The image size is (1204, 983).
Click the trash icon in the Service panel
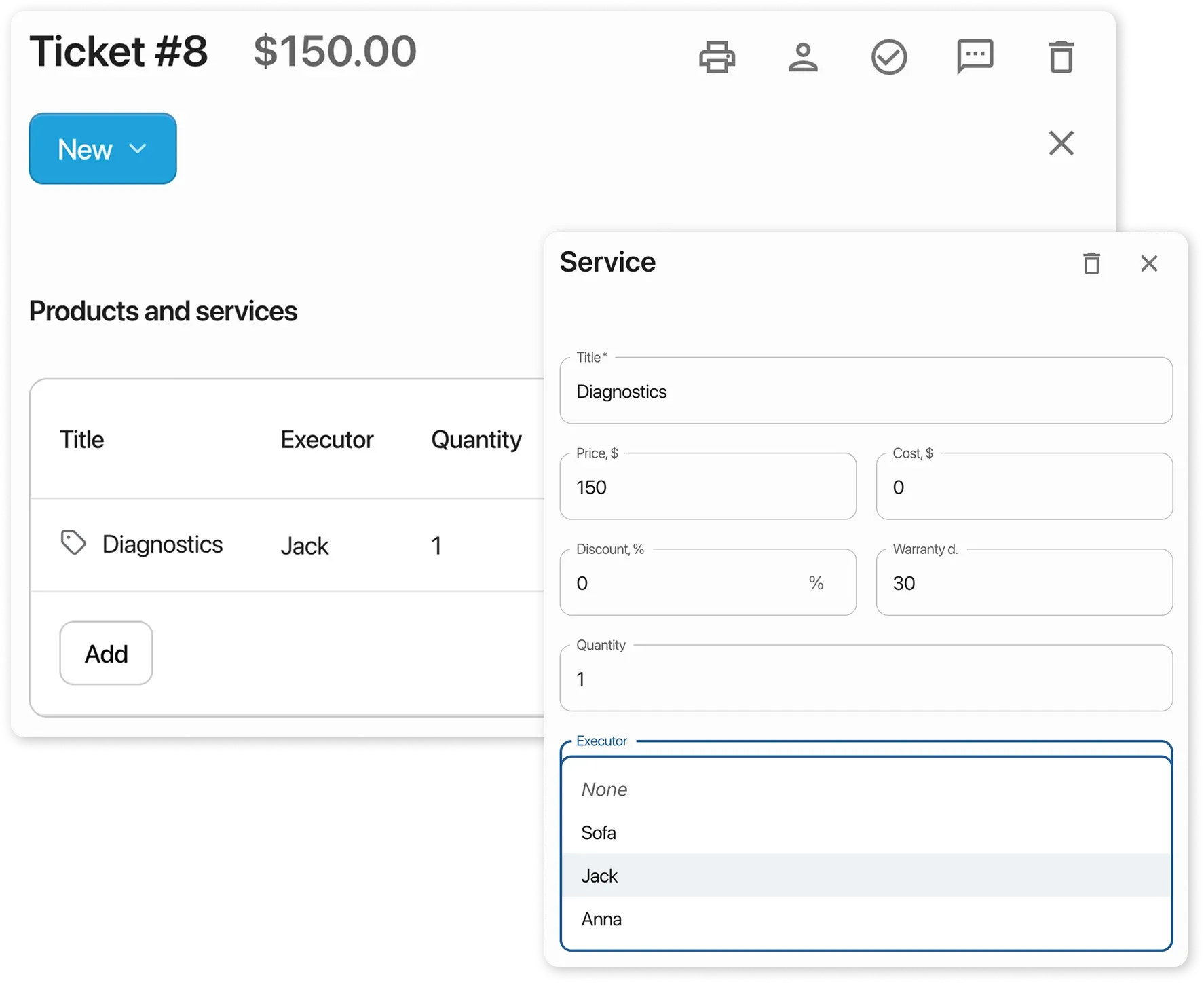(x=1091, y=263)
